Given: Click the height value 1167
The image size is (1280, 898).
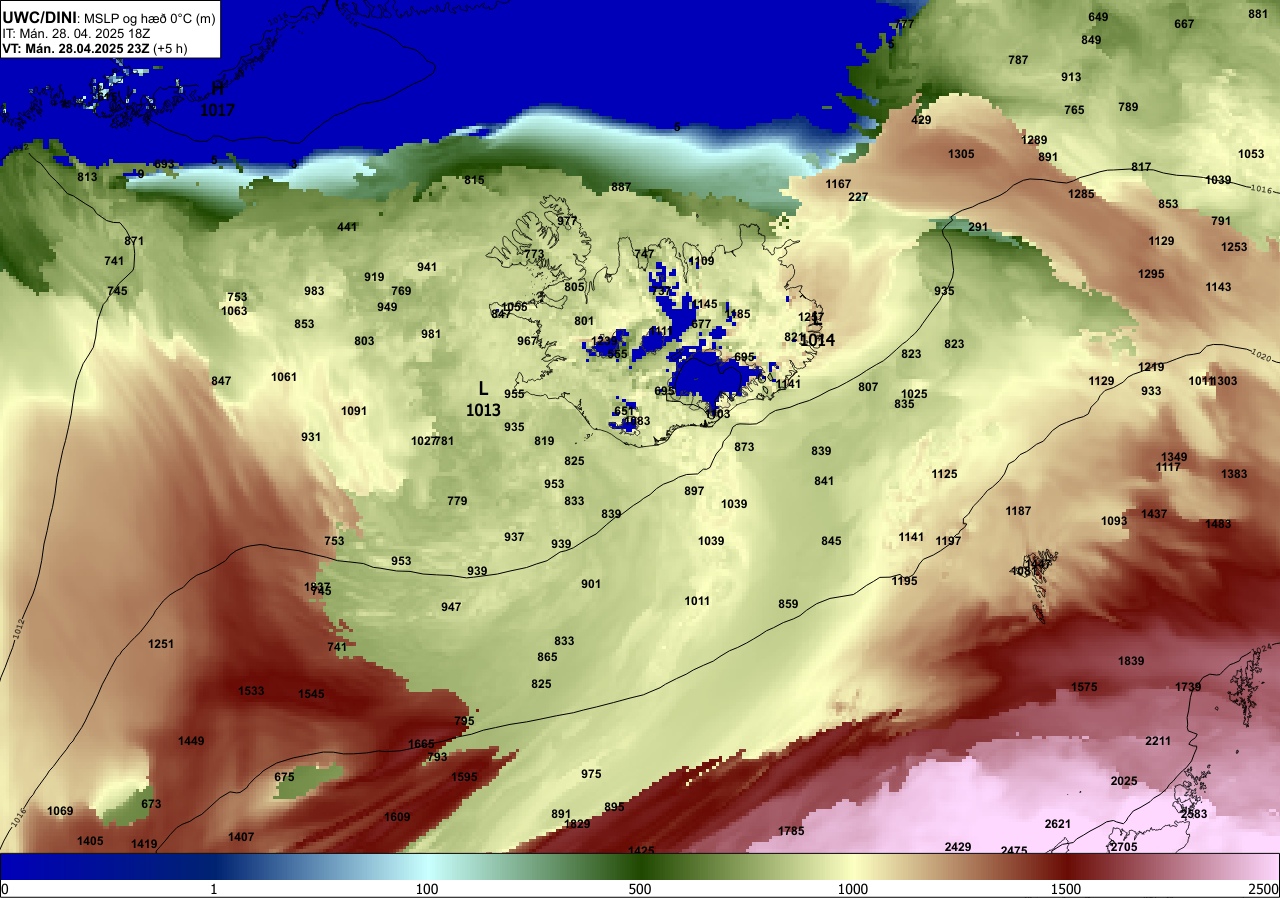Looking at the screenshot, I should tap(838, 184).
